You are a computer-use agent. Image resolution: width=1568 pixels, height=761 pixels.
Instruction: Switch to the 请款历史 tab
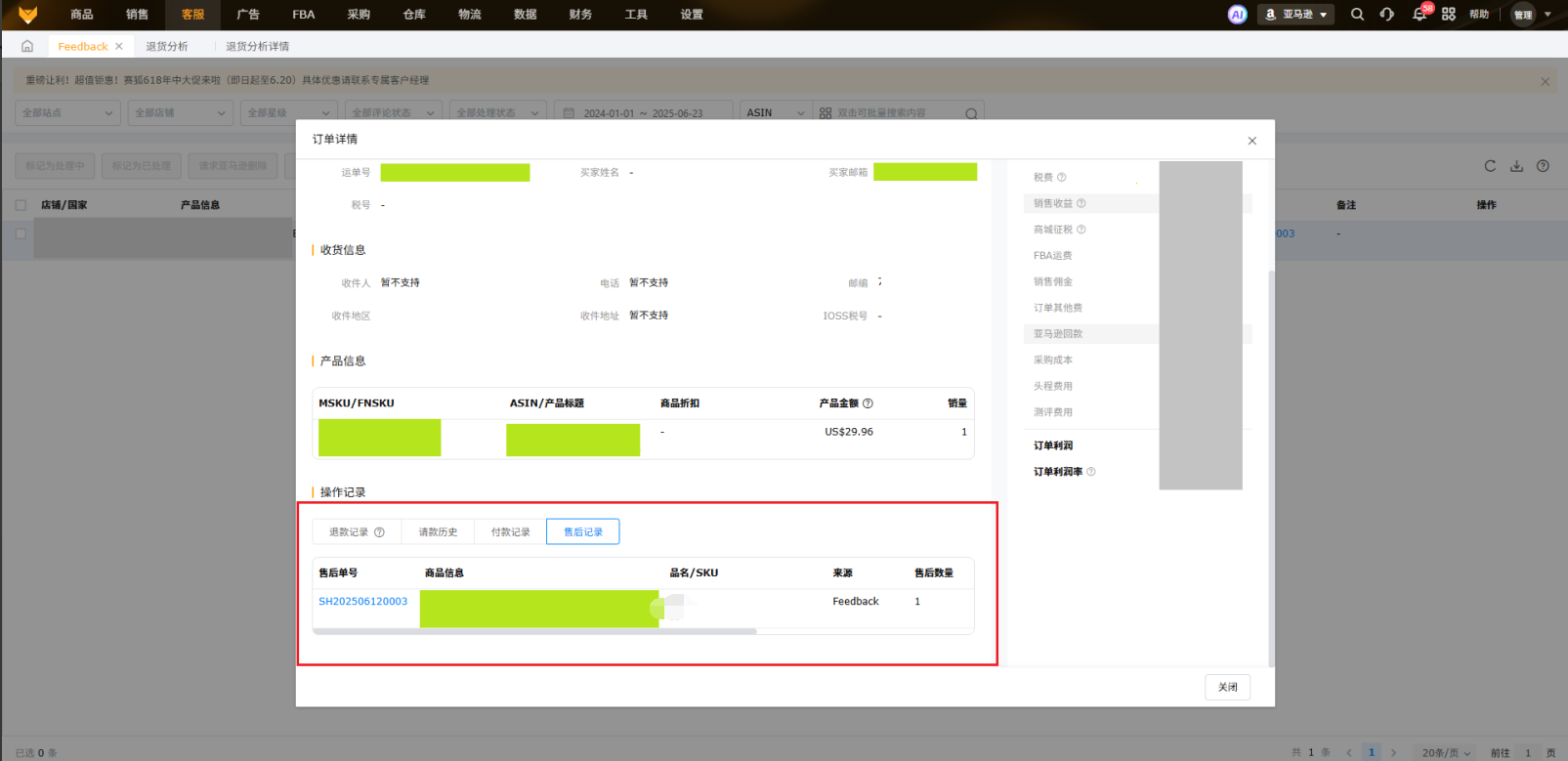coord(438,532)
